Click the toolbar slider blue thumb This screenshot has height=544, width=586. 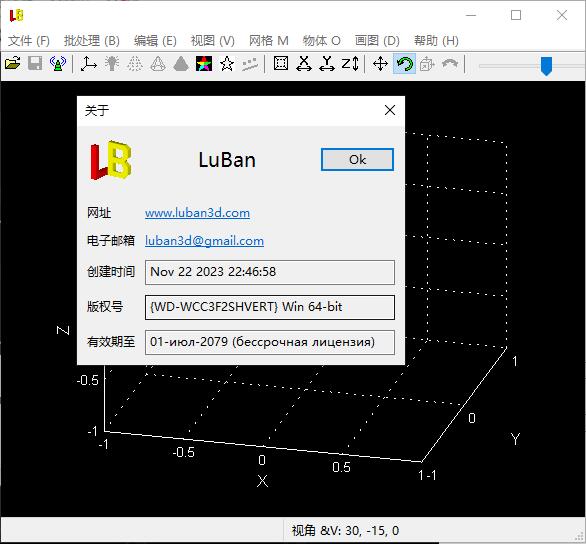pos(546,66)
